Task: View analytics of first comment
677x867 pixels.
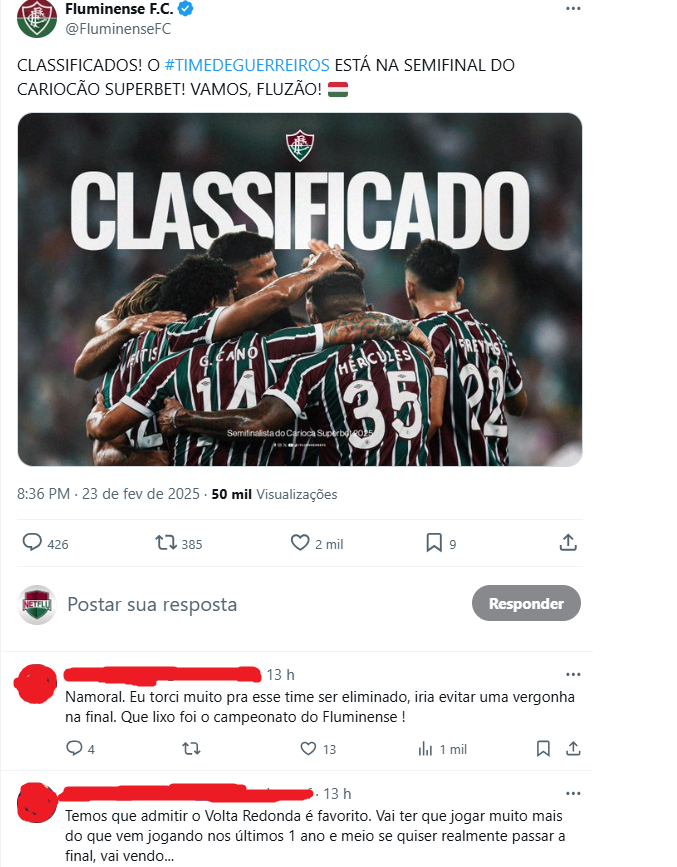Action: [425, 749]
